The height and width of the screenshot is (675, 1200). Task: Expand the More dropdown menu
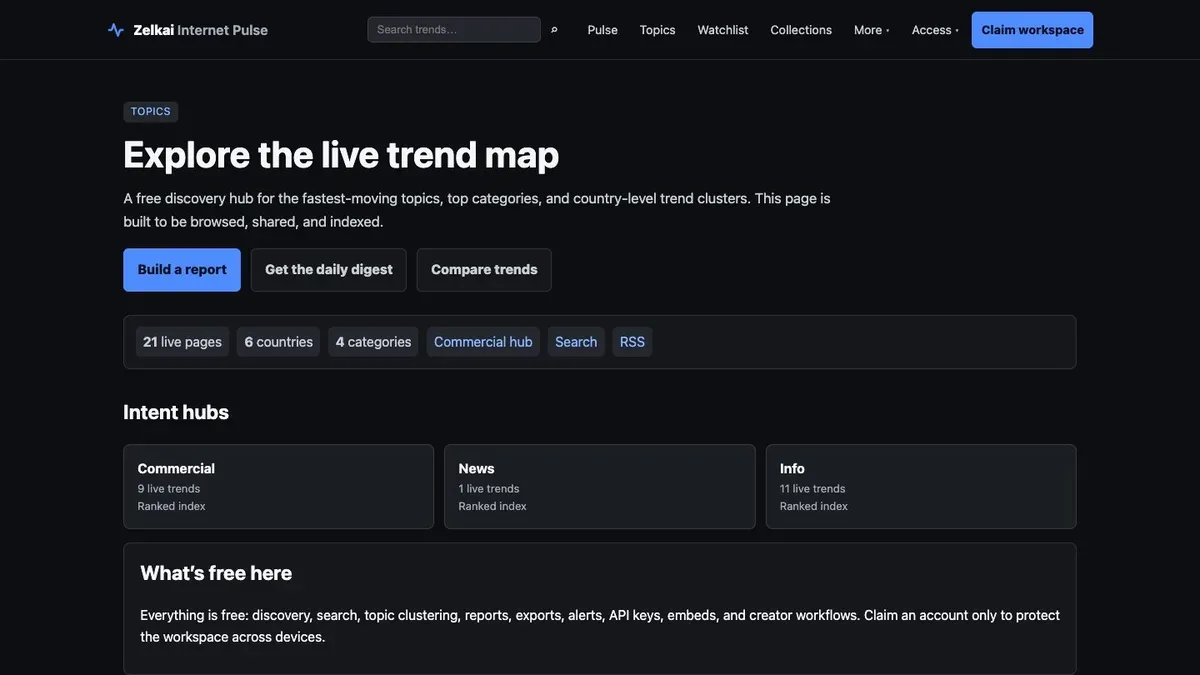click(871, 30)
